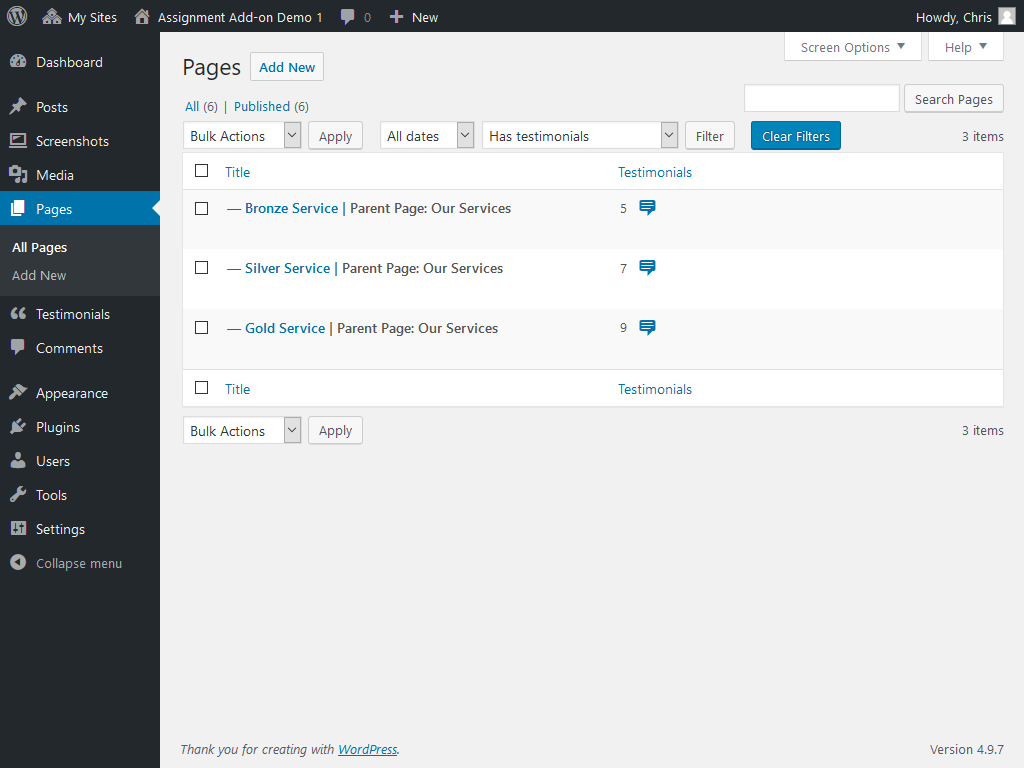Click the Published (6) filter link
1024x768 pixels.
(271, 106)
